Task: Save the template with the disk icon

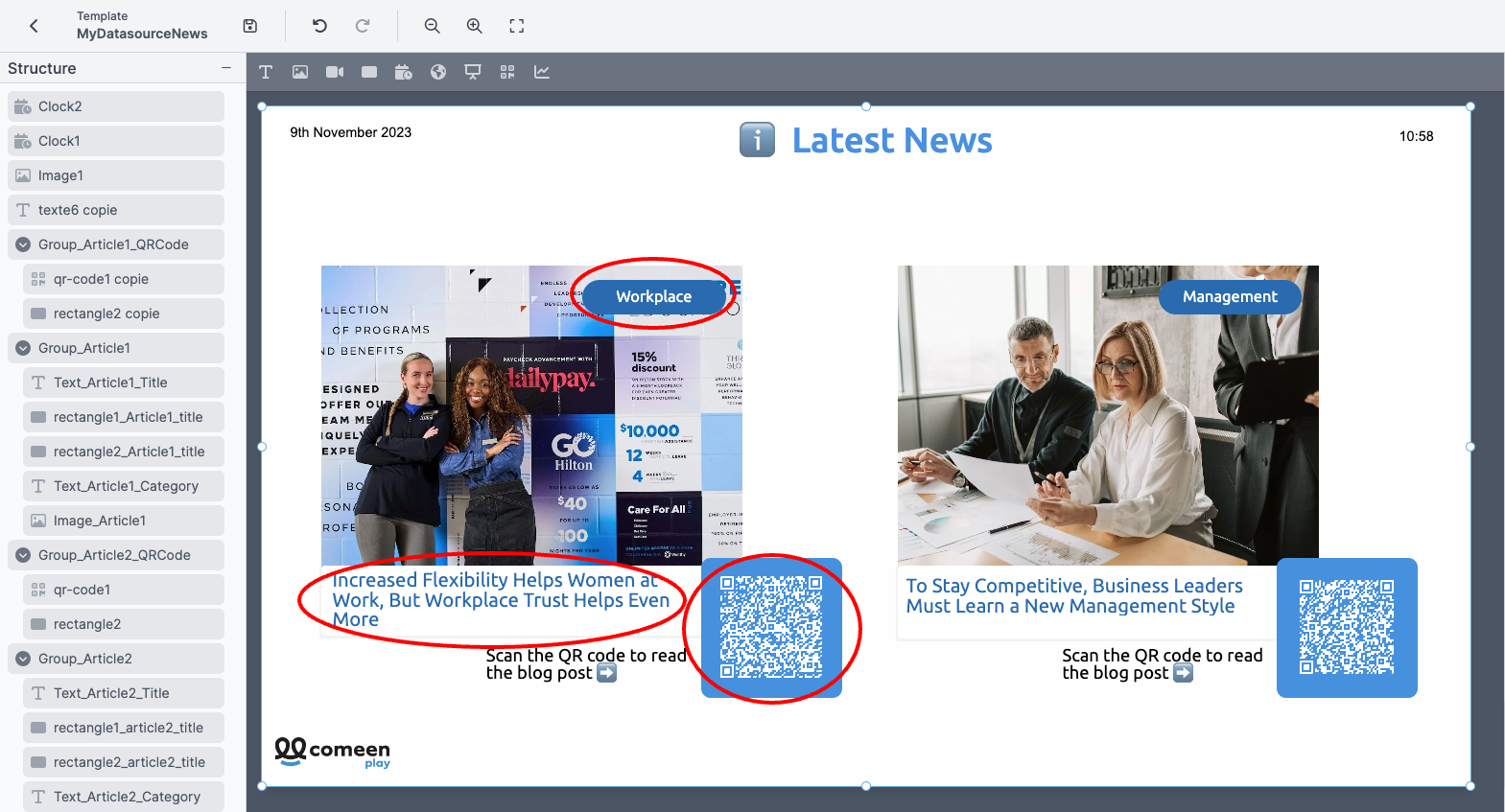Action: (250, 26)
